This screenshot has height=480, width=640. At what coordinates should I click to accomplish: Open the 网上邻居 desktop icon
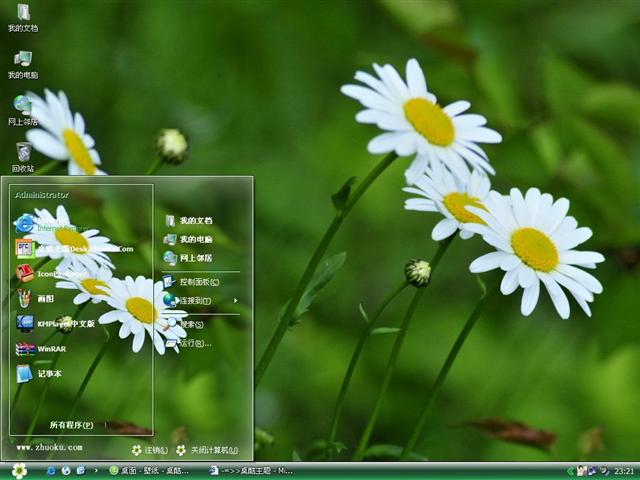23,109
